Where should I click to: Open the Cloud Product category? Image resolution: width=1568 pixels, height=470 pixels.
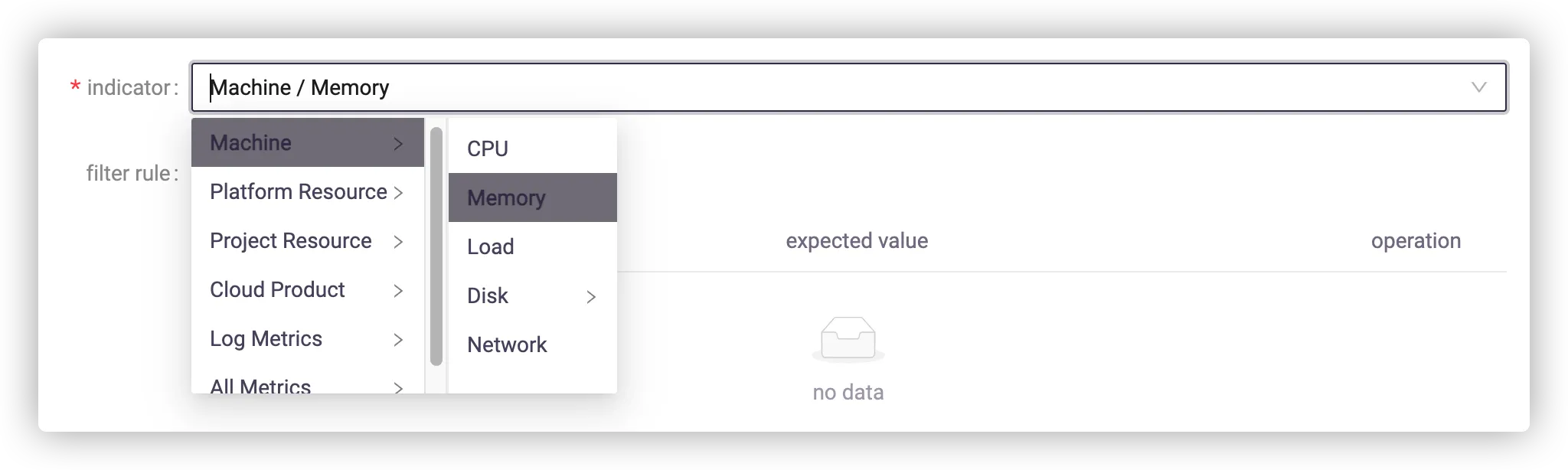pos(277,289)
